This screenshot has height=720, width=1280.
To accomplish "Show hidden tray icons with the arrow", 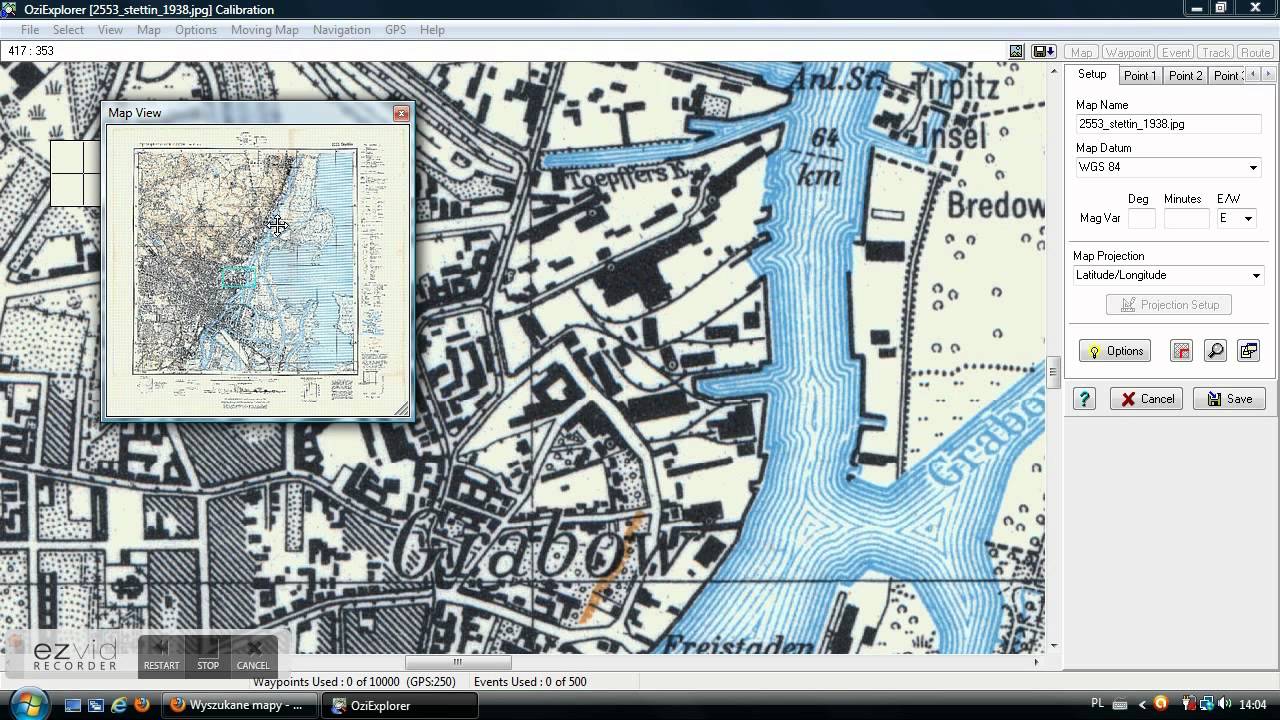I will (x=1143, y=705).
